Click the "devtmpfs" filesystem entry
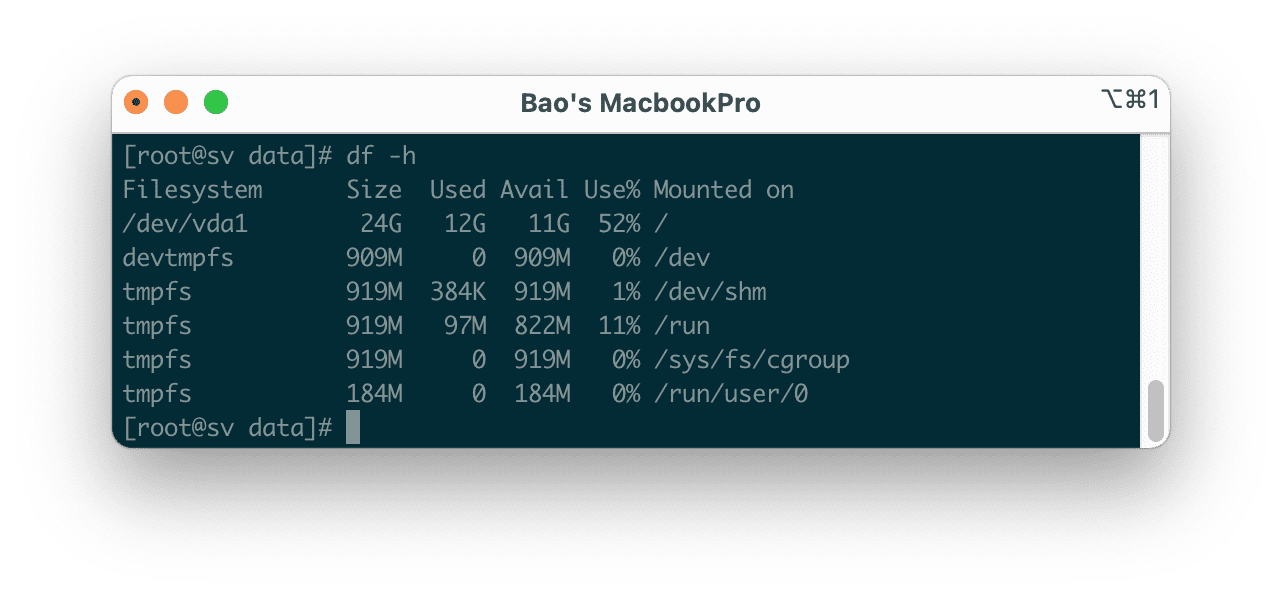 (x=178, y=258)
